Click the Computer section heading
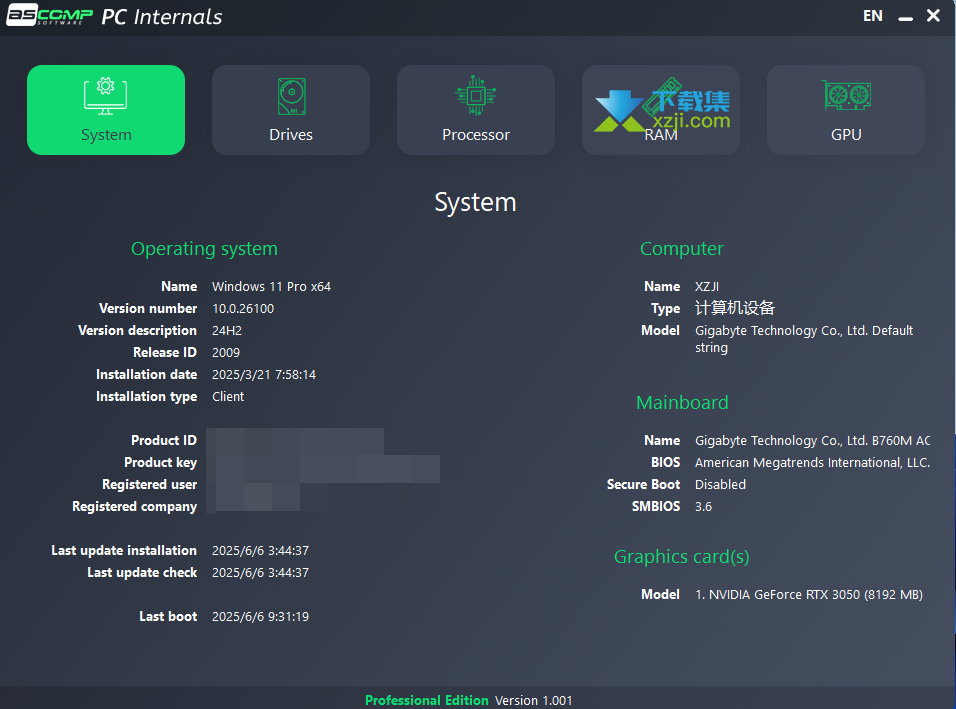Viewport: 956px width, 709px height. (682, 249)
